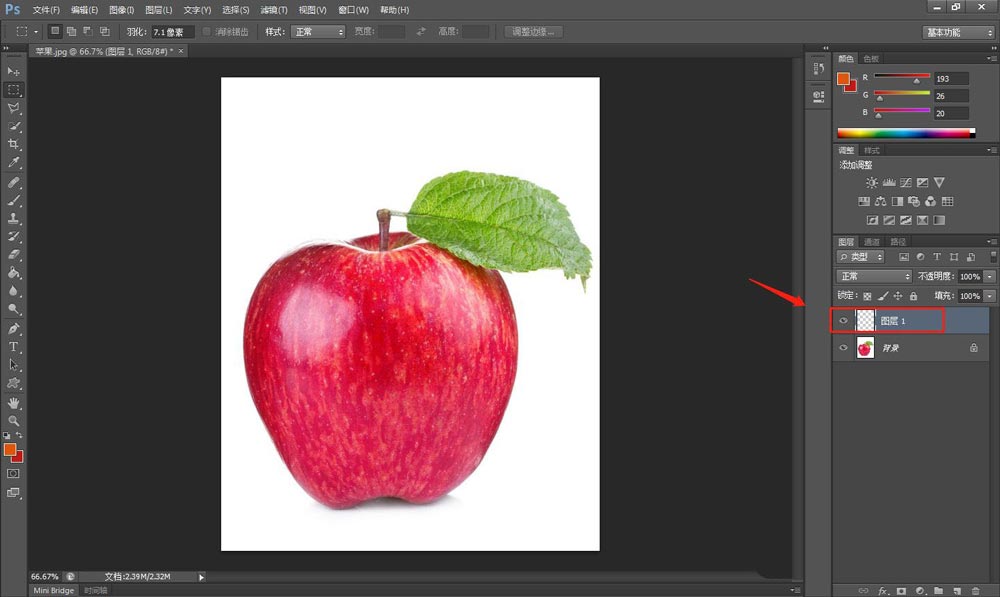Add a Levels adjustment
The width and height of the screenshot is (1000, 597).
pyautogui.click(x=889, y=182)
